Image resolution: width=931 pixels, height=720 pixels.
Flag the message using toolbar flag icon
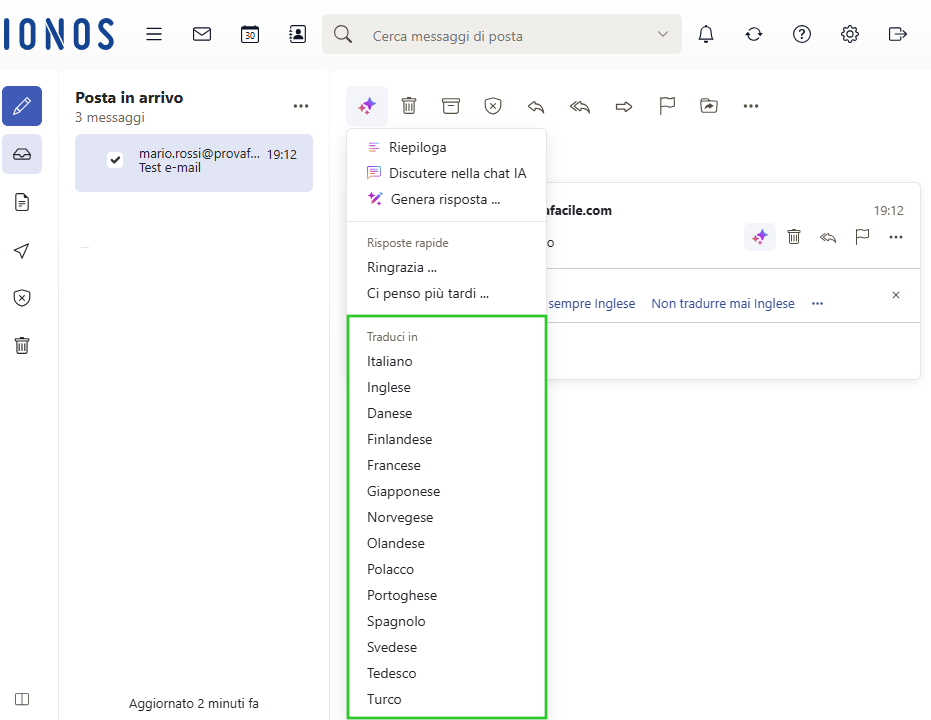(x=667, y=106)
